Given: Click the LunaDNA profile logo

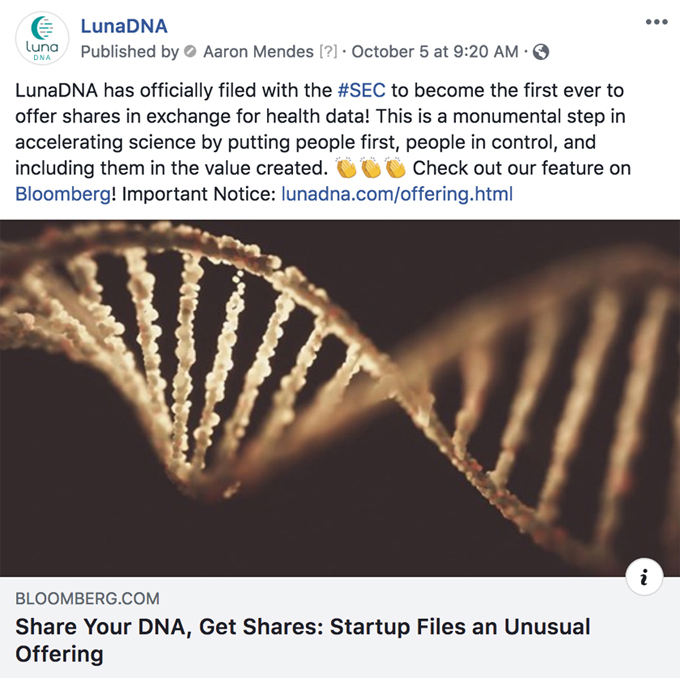Looking at the screenshot, I should pos(42,39).
